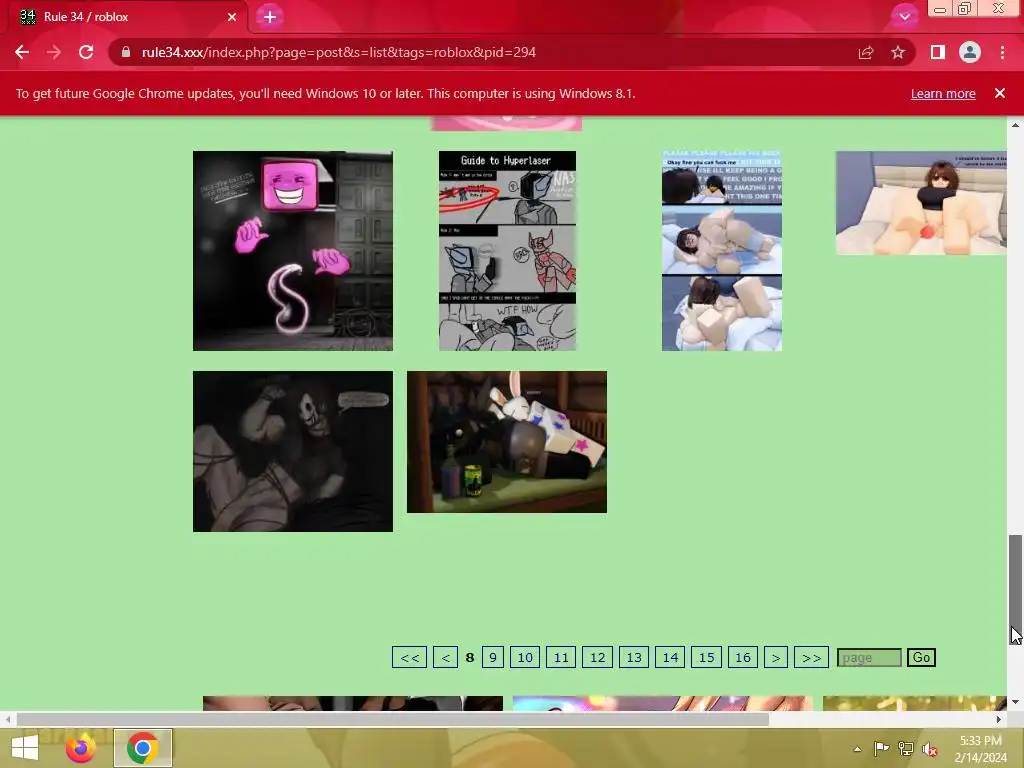Share this page using share icon
Image resolution: width=1024 pixels, height=768 pixels.
(x=866, y=52)
